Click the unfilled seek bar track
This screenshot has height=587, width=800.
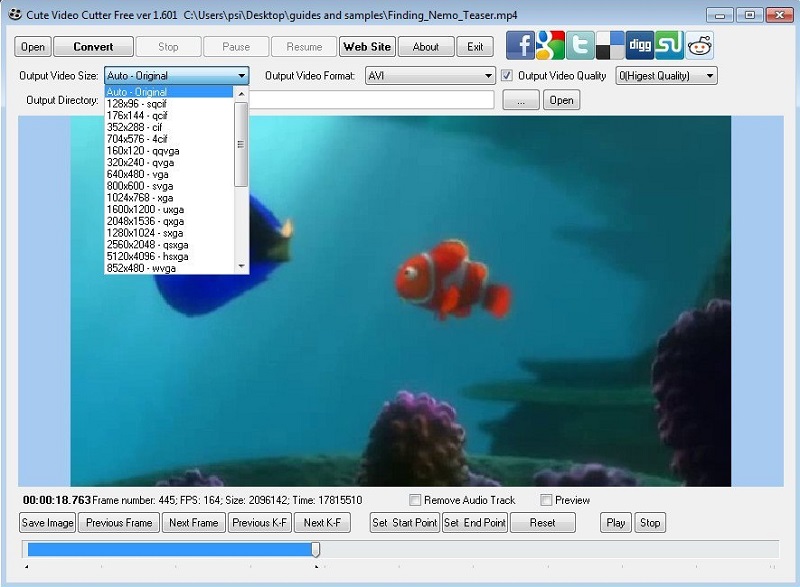549,549
